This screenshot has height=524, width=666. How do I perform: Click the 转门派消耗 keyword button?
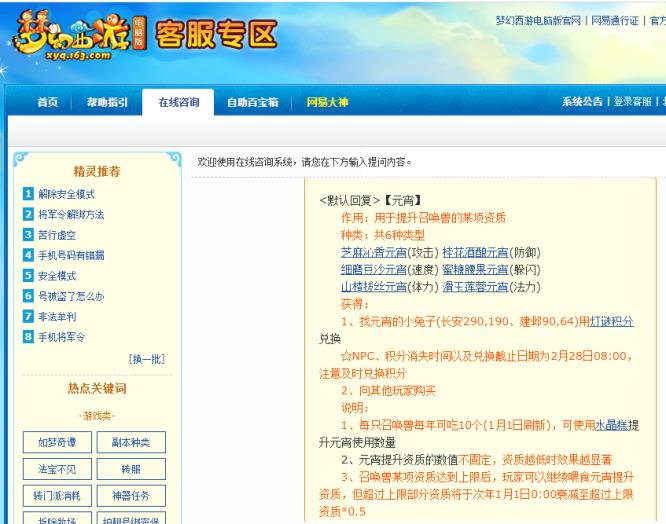pyautogui.click(x=57, y=496)
